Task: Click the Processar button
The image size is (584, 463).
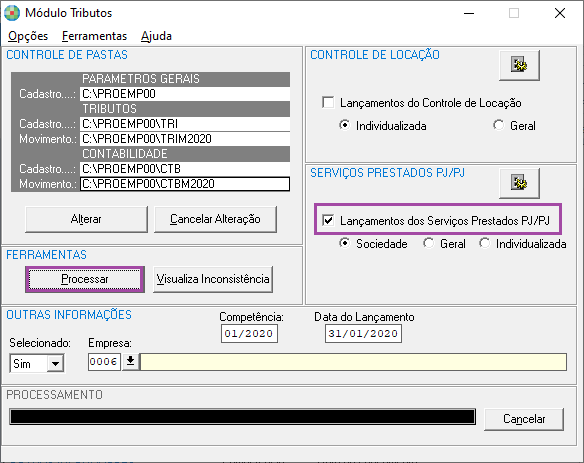Action: click(x=85, y=279)
